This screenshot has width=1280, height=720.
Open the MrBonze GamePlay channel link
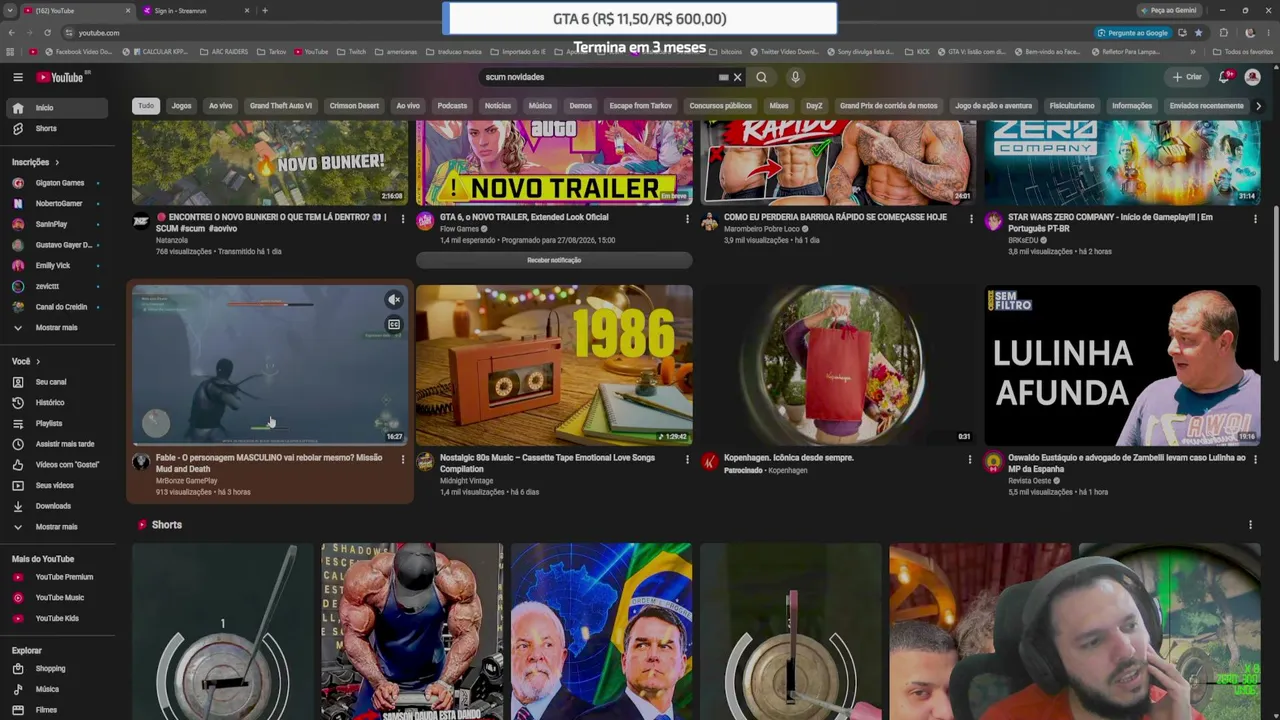(x=186, y=481)
